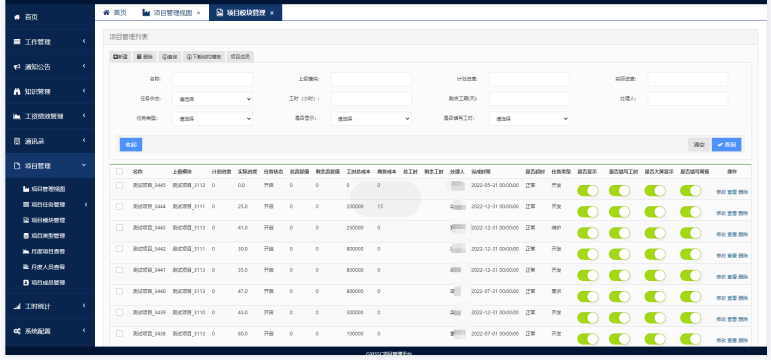The width and height of the screenshot is (771, 360).
Task: Click the circular icon on the toolbar 查询 button
Action: [x=164, y=57]
